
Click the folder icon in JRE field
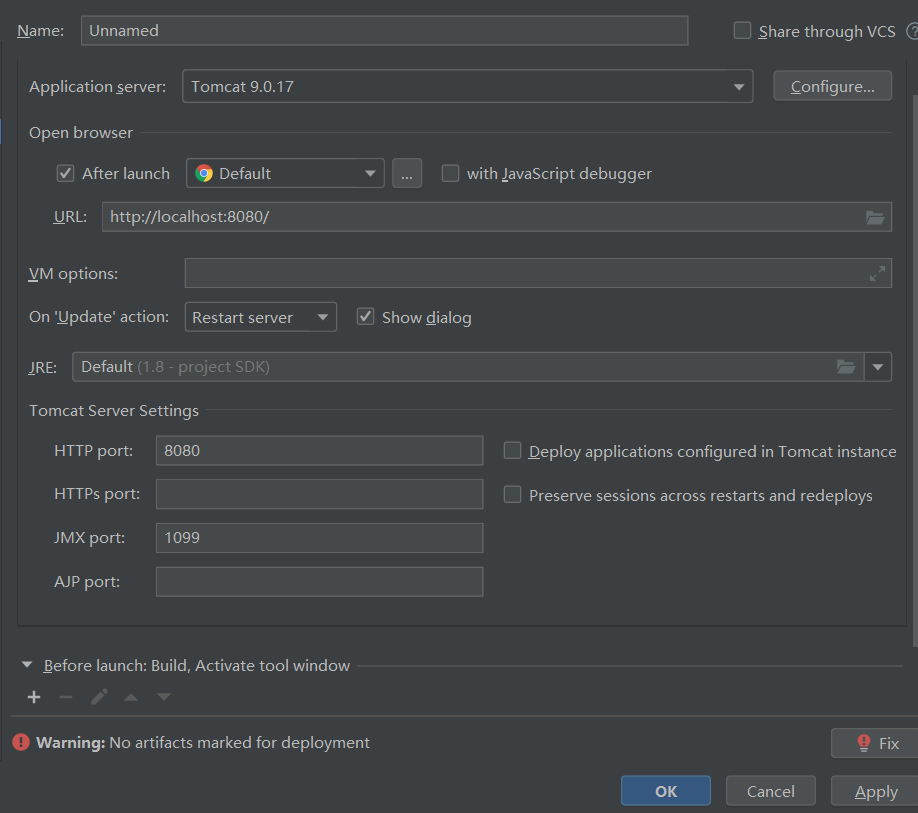(x=846, y=367)
